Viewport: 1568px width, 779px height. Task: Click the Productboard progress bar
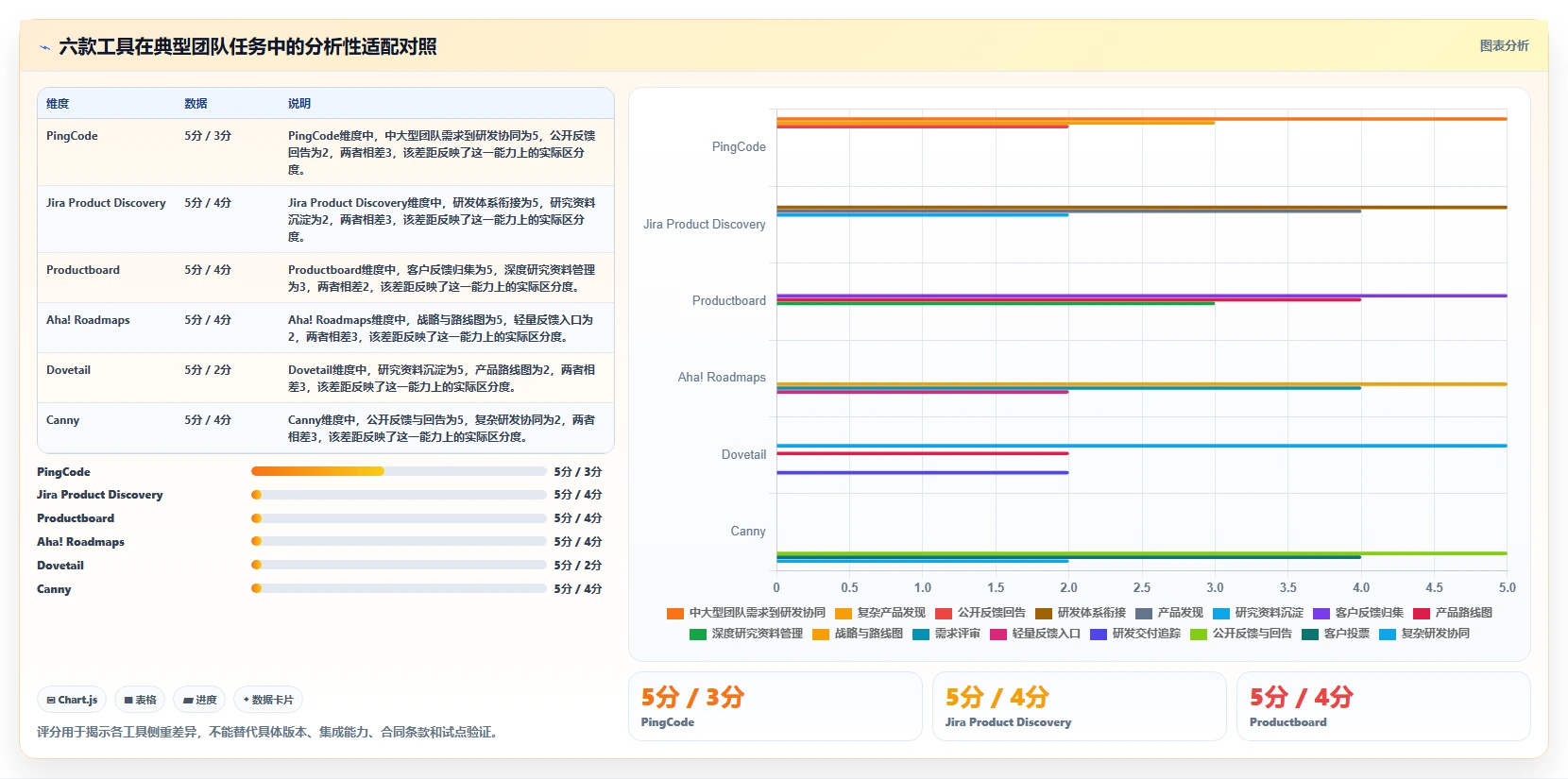(399, 518)
